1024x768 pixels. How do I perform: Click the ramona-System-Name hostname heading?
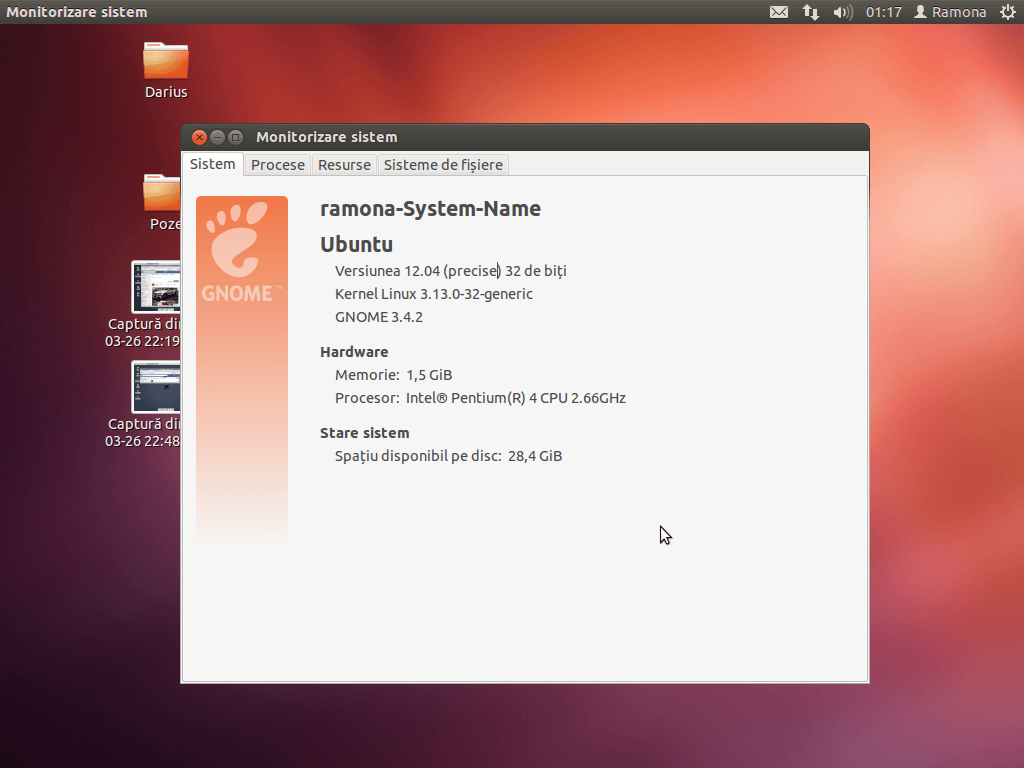[x=430, y=209]
